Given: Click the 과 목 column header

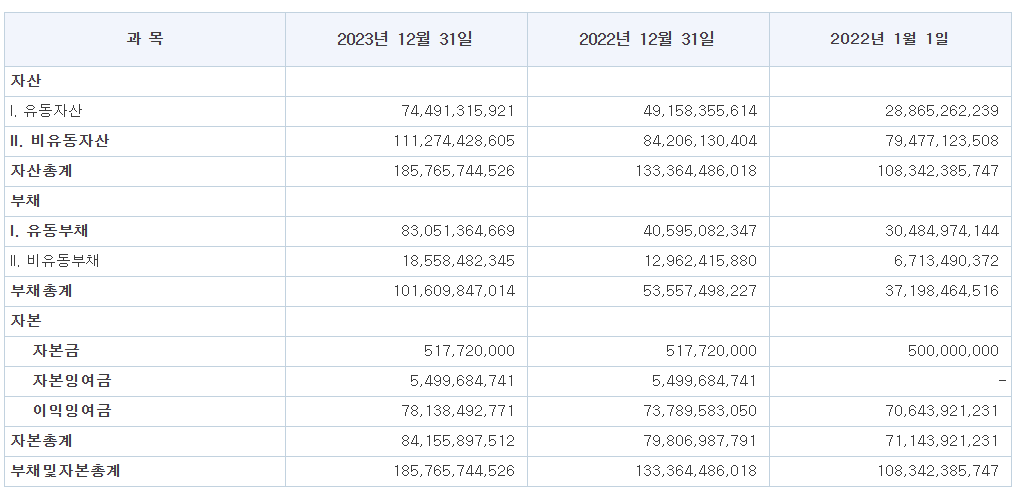Looking at the screenshot, I should click(x=145, y=39).
